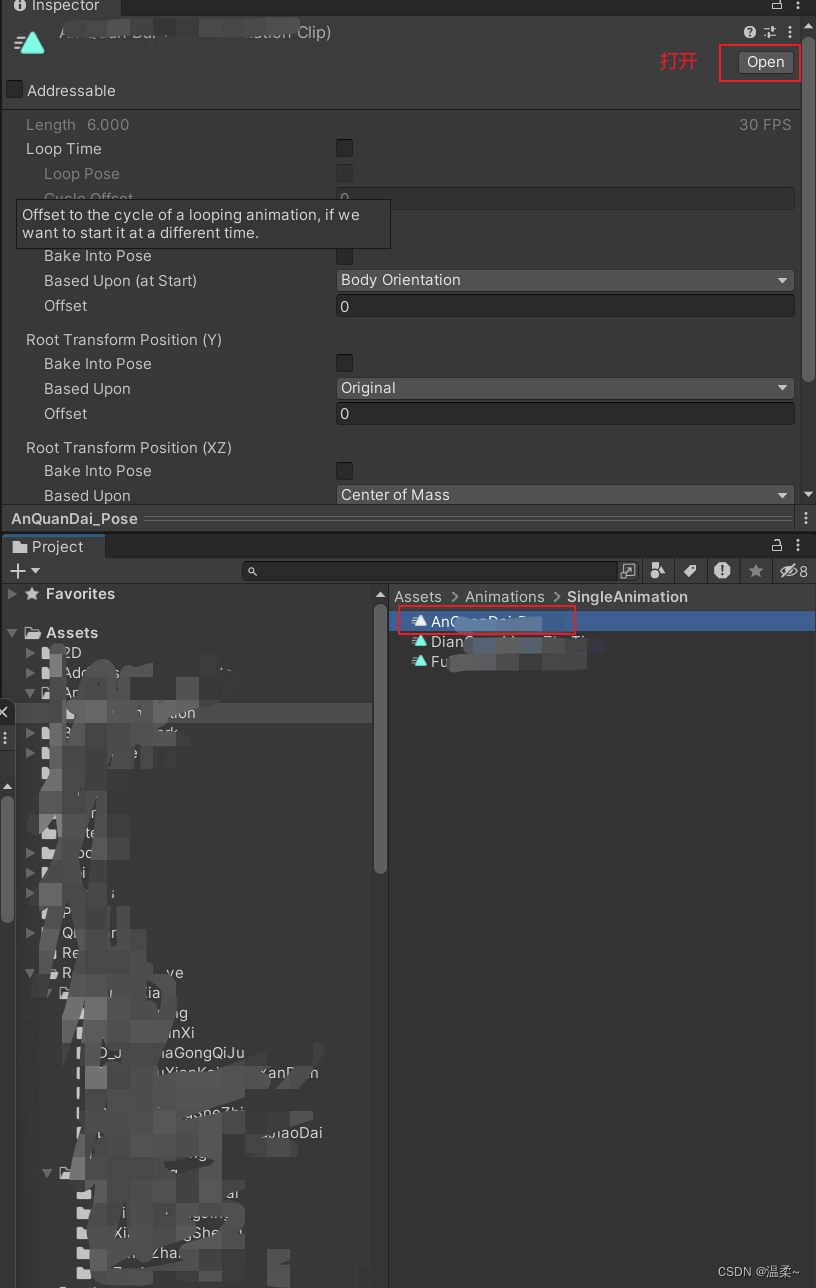Open the Center of Mass dropdown

[x=565, y=495]
